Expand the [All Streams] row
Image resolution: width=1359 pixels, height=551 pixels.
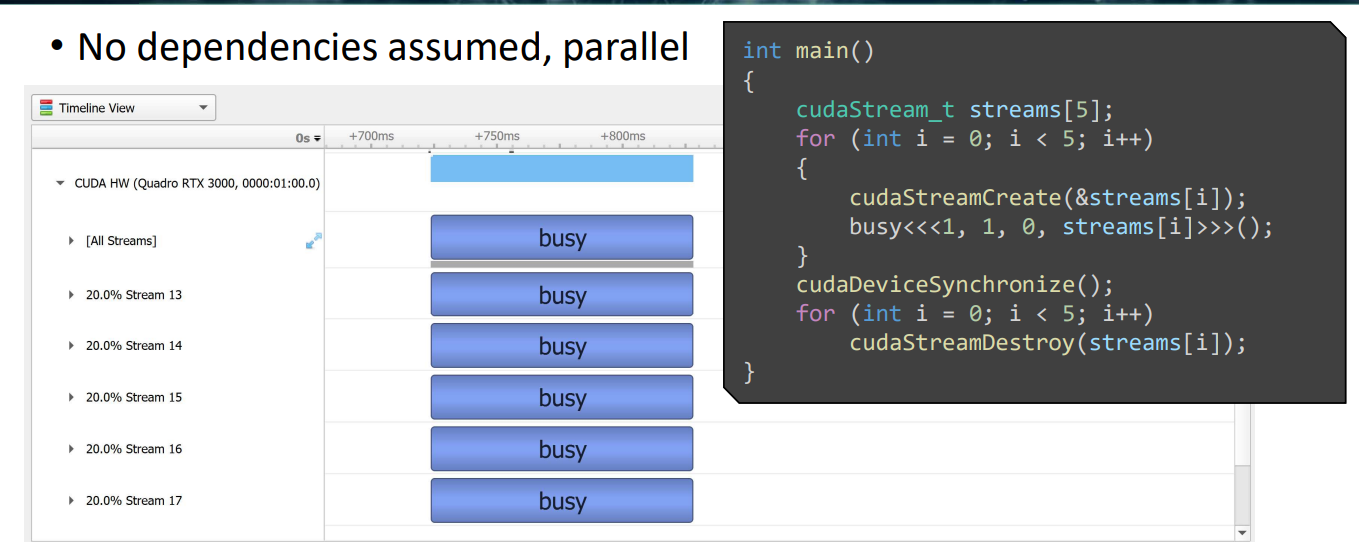tap(71, 241)
